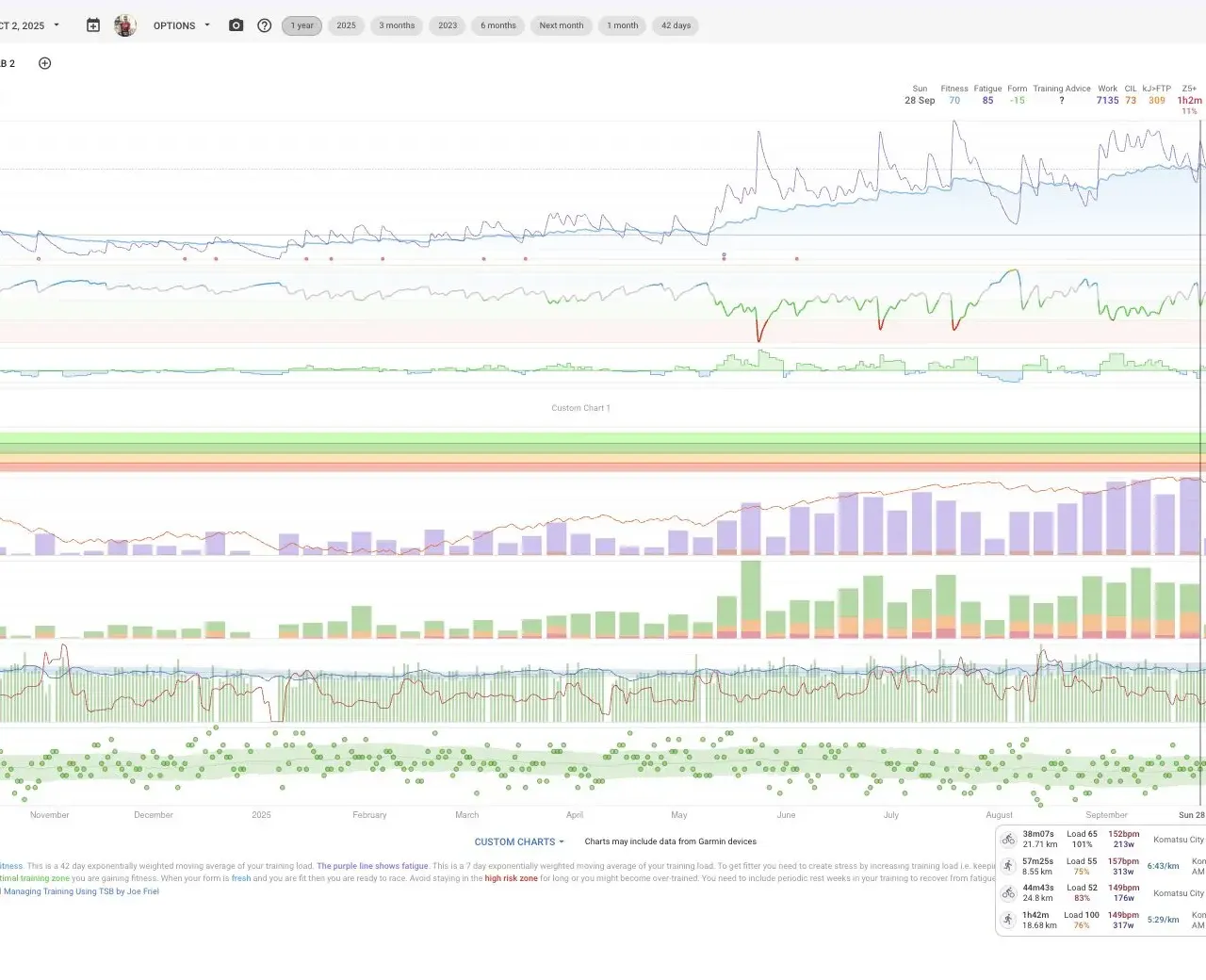Click the 44m43s ride bike icon
This screenshot has width=1206, height=980.
pos(1008,892)
